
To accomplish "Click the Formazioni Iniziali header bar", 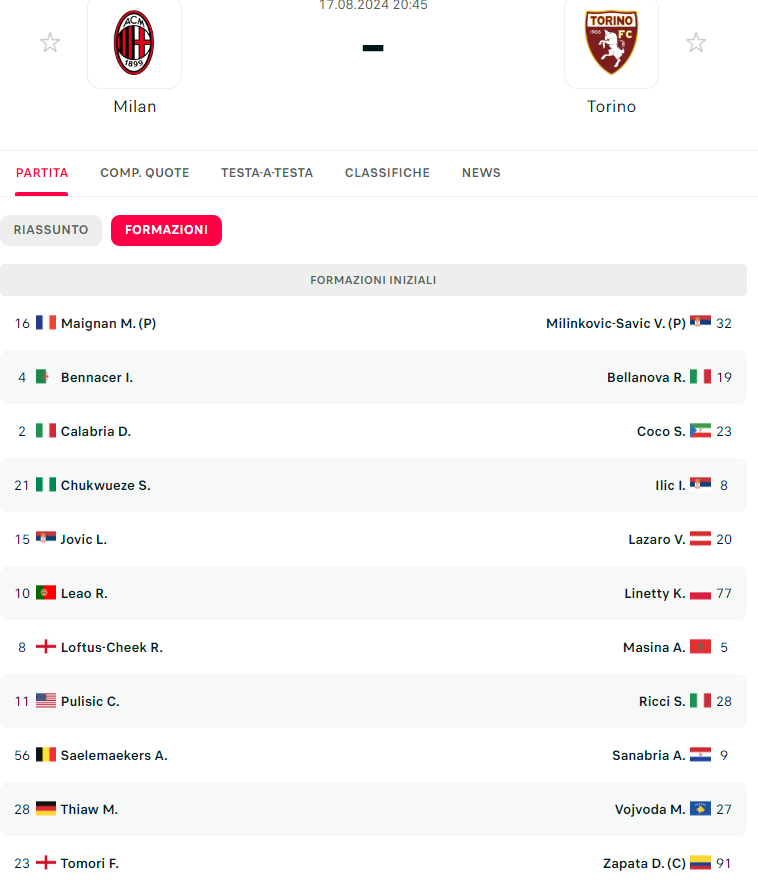I will (x=373, y=280).
